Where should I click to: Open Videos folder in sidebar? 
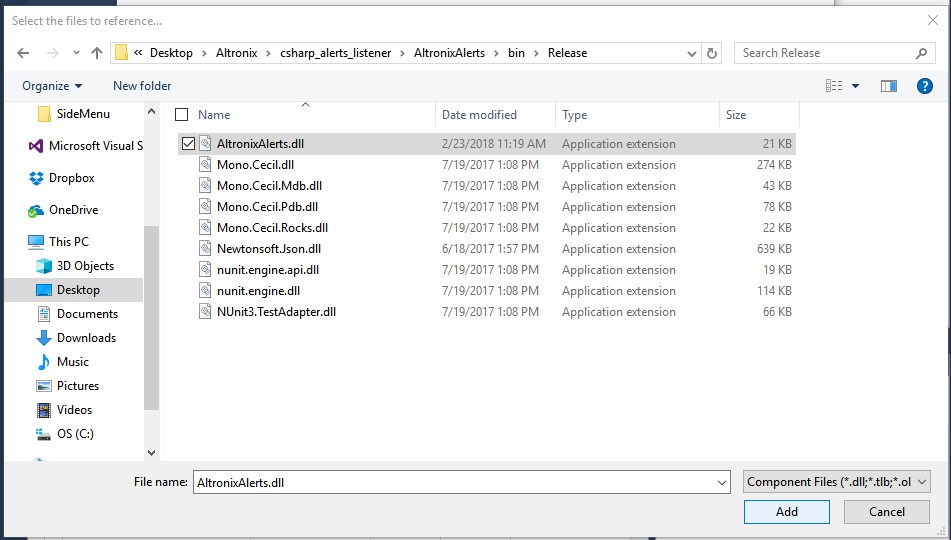click(x=64, y=410)
